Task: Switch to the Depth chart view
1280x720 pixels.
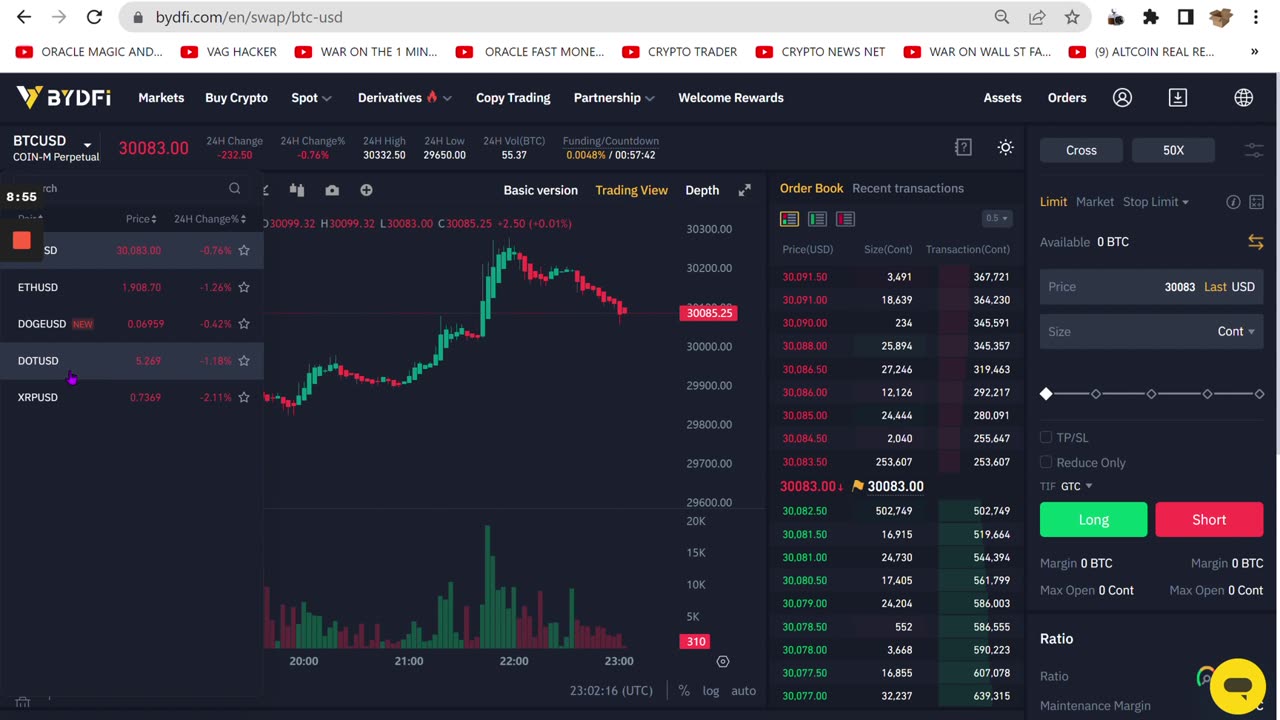Action: point(702,190)
